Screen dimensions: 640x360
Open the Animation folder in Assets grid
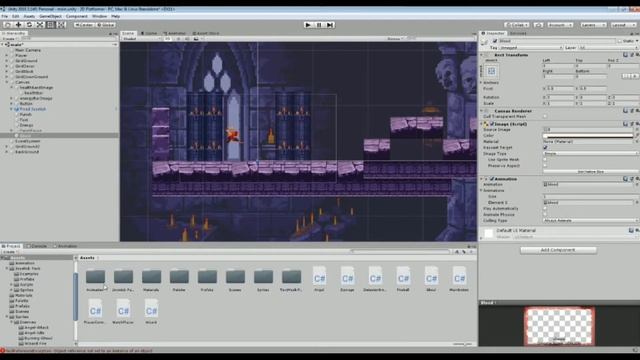95,280
